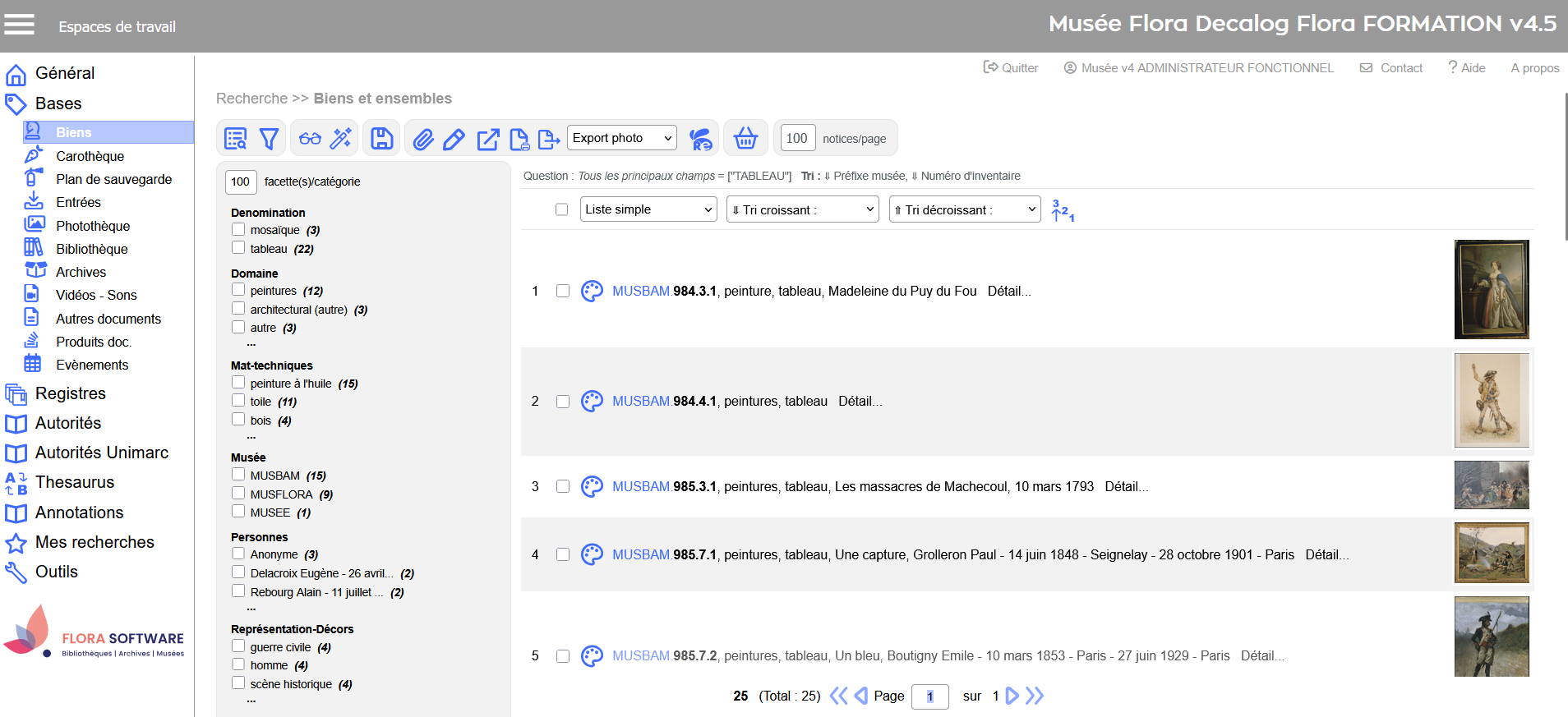Viewport: 1568px width, 717px height.
Task: Click the floppy disk save icon
Action: [x=381, y=139]
